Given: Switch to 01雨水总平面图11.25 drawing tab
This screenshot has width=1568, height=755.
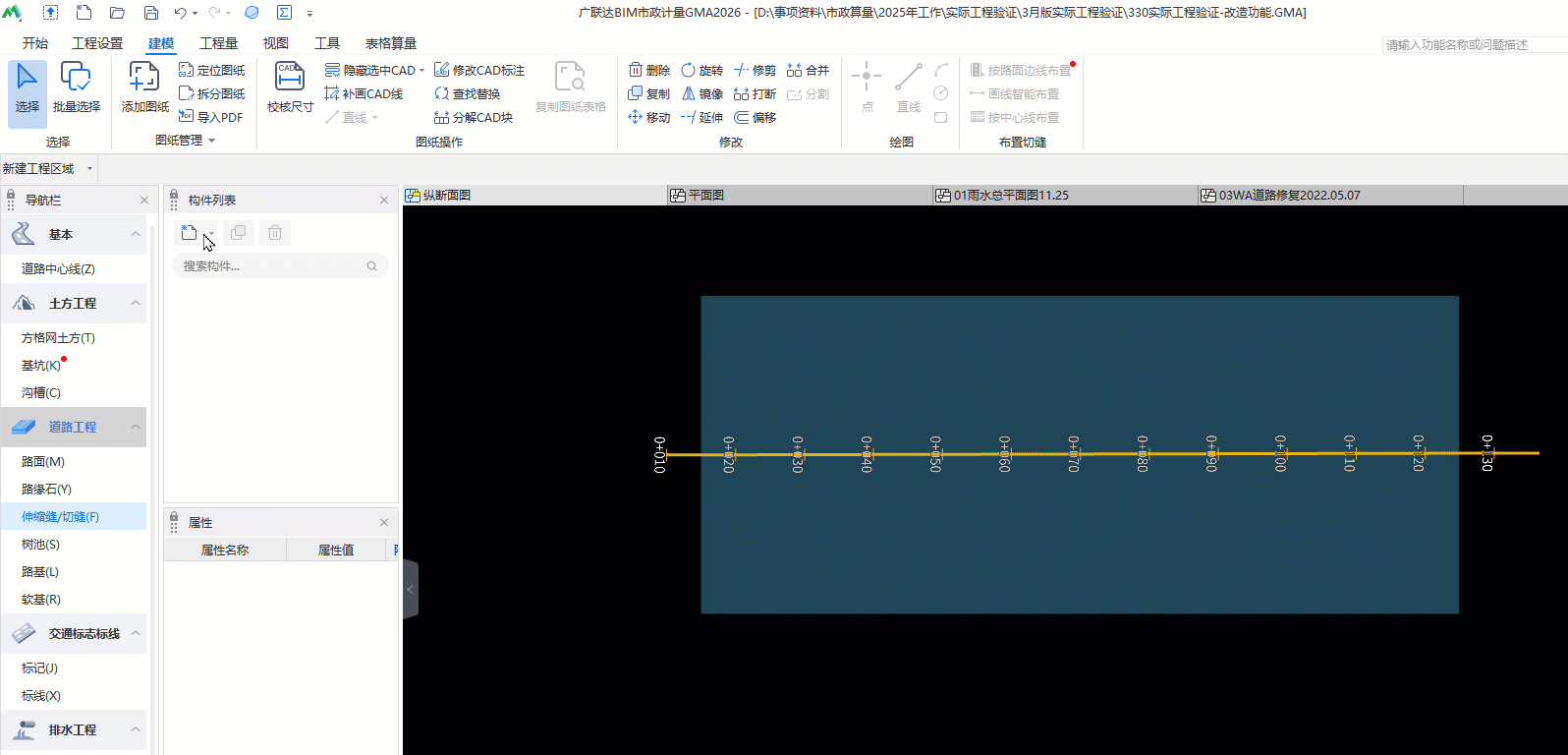Looking at the screenshot, I should [x=1066, y=195].
